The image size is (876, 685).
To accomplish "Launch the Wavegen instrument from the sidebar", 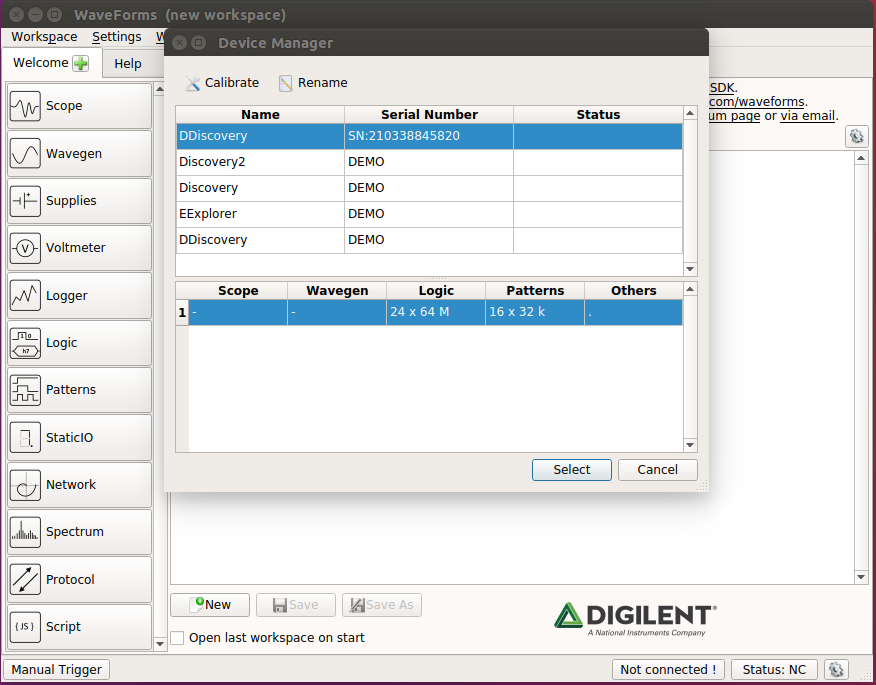I will pos(79,154).
